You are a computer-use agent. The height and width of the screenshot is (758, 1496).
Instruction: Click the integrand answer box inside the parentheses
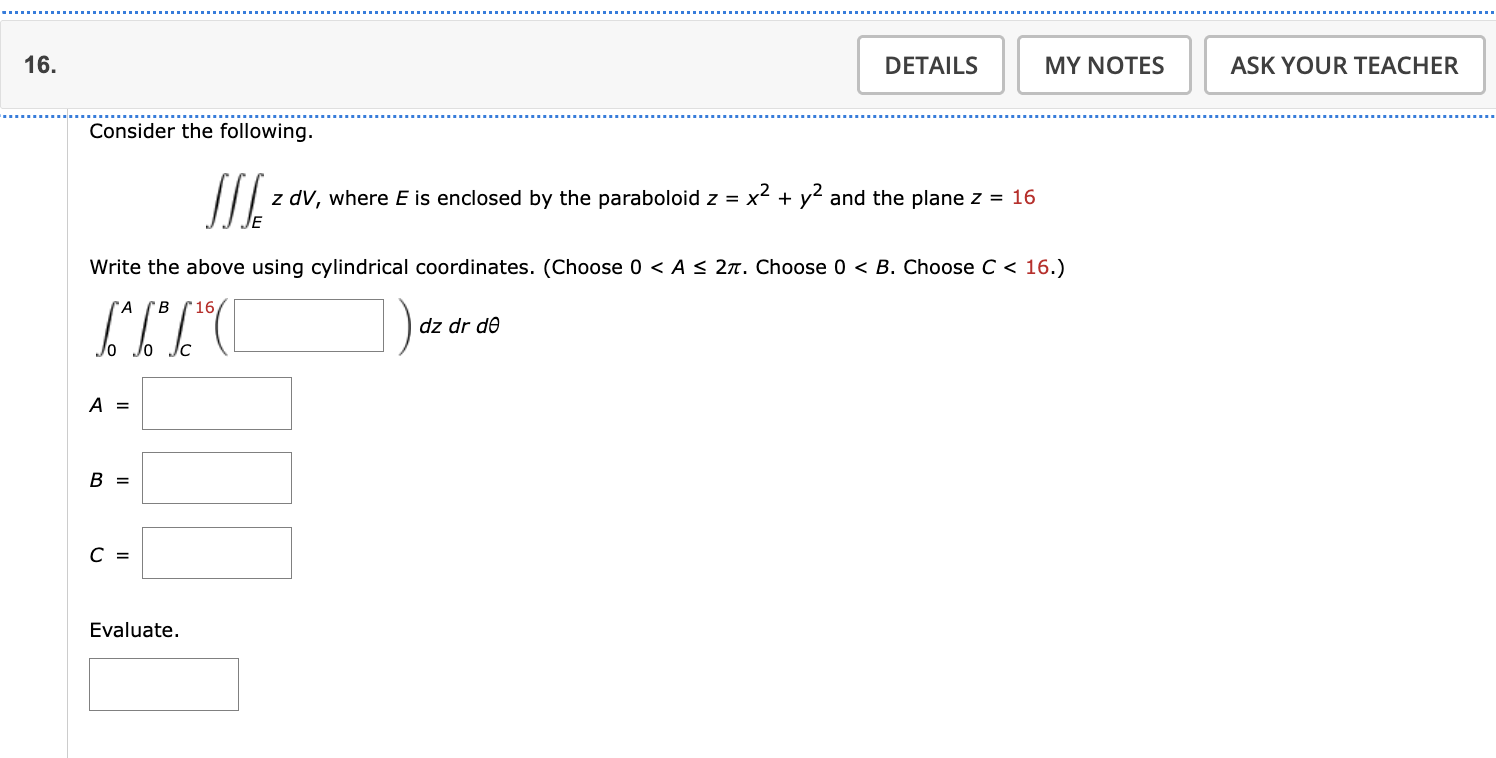pyautogui.click(x=308, y=324)
